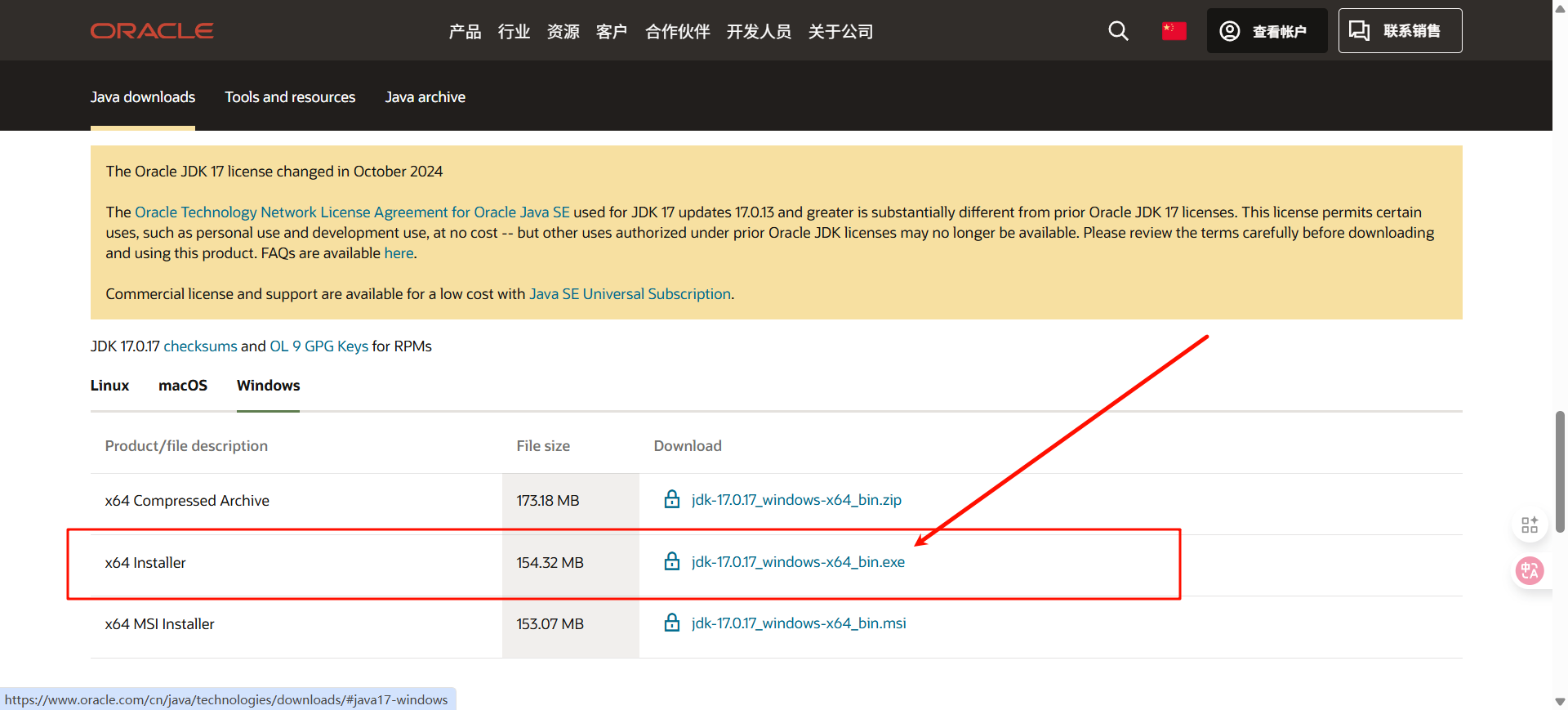Screen dimensions: 1568x710
Task: Click the 'File size' column header
Action: coord(543,446)
